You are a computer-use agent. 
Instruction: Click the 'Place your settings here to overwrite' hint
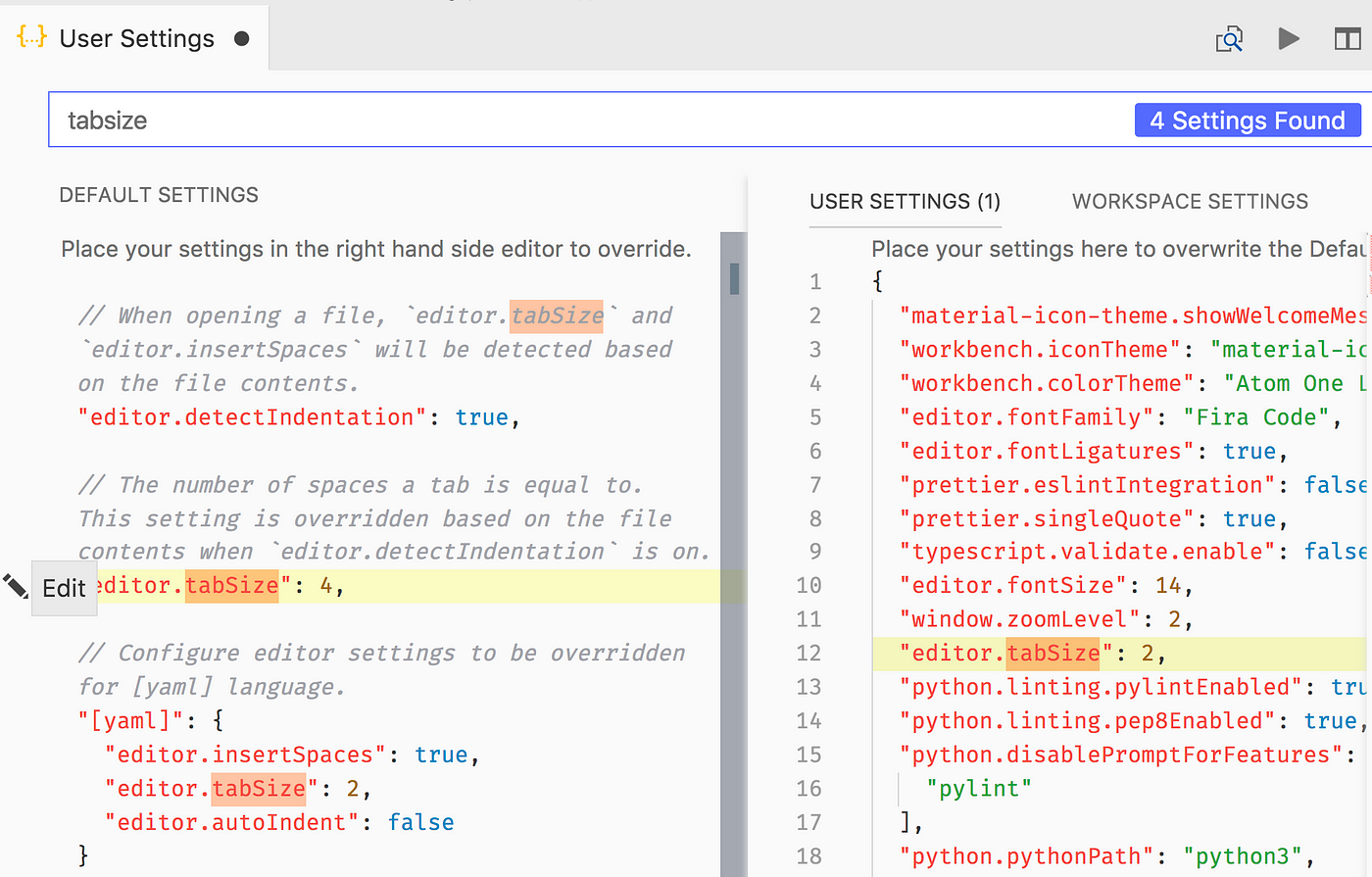pos(1119,249)
